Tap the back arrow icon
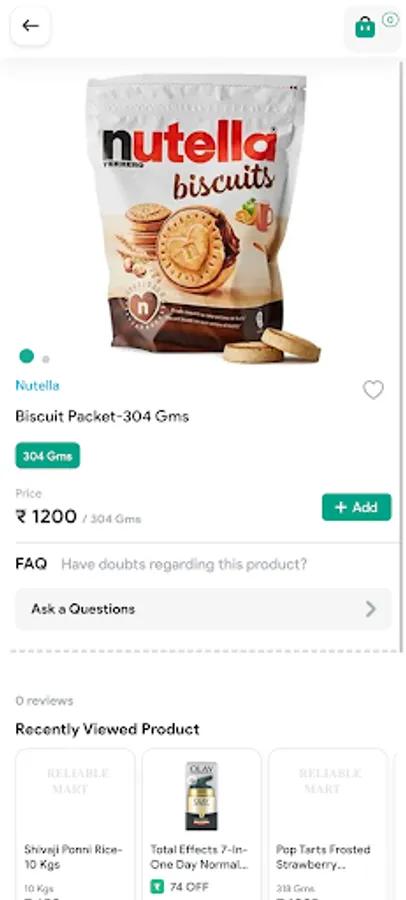Viewport: 406px width, 900px height. point(30,25)
